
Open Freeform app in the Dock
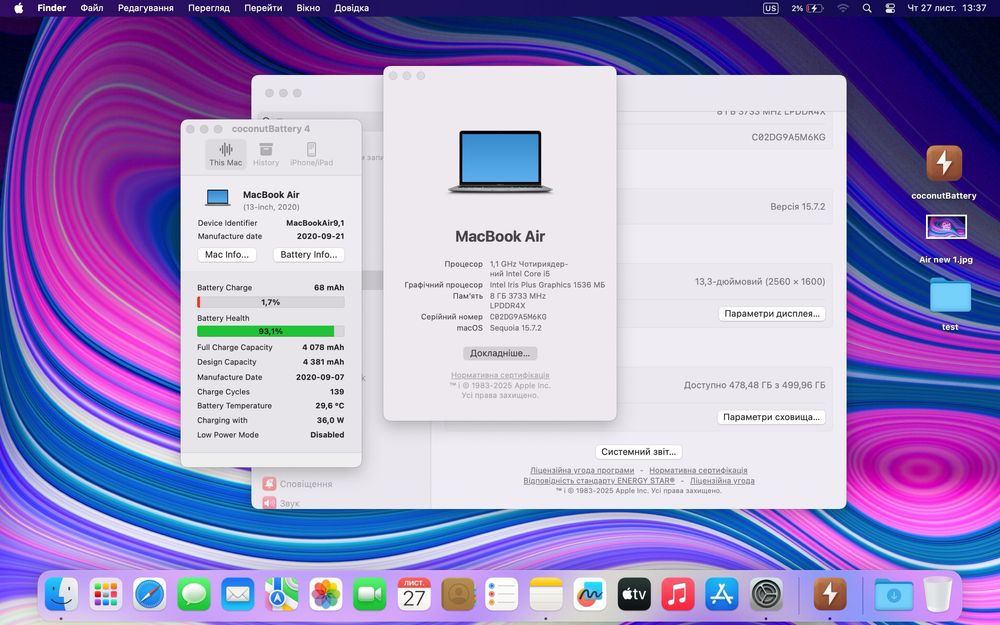[x=590, y=594]
